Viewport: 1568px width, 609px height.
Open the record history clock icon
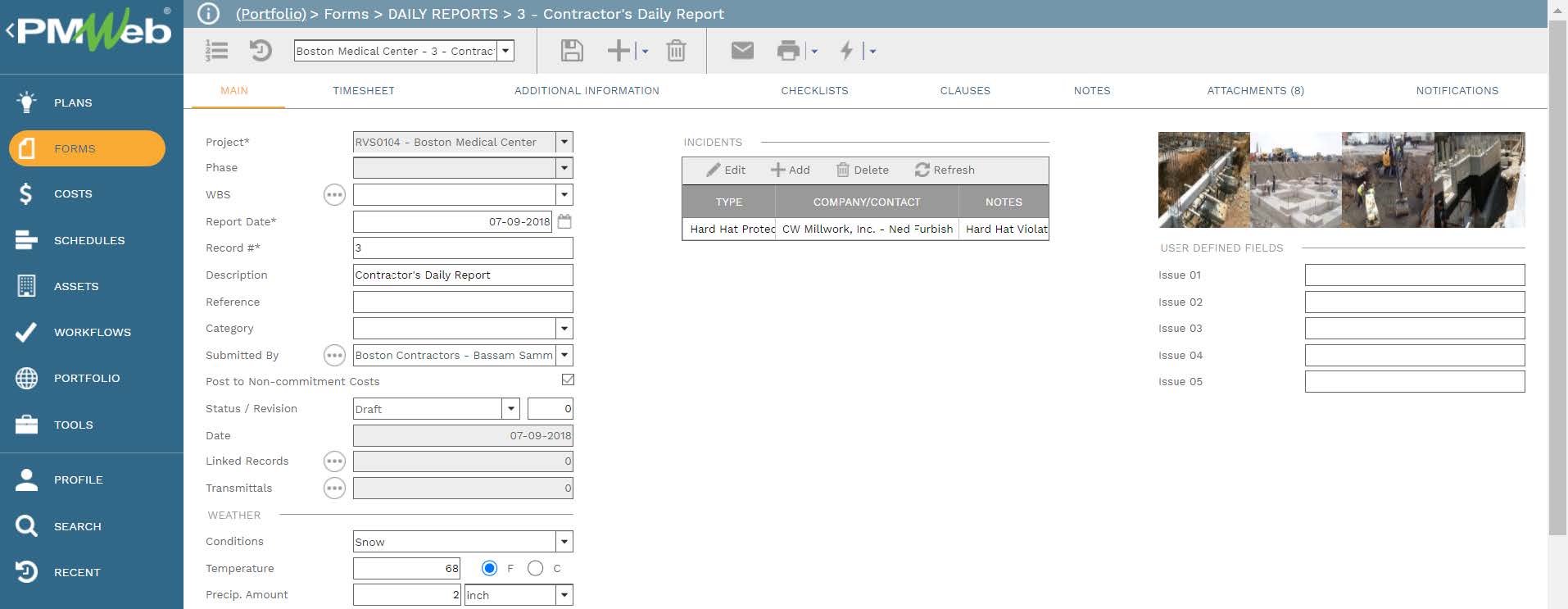(261, 51)
